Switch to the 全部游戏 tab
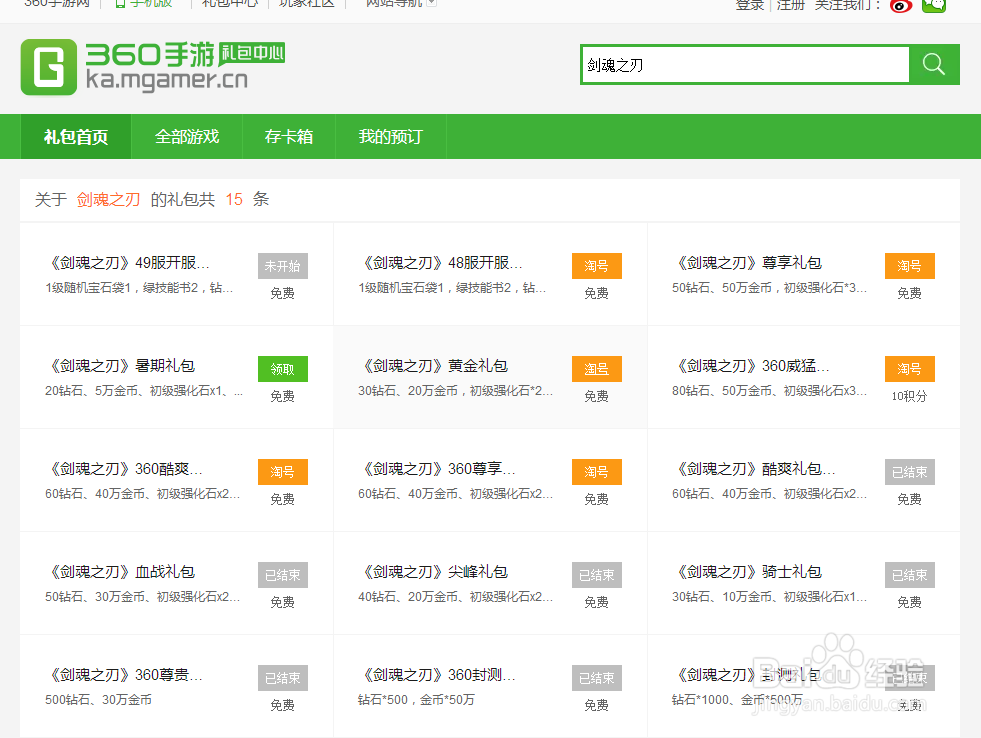Viewport: 981px width, 738px height. coord(186,136)
